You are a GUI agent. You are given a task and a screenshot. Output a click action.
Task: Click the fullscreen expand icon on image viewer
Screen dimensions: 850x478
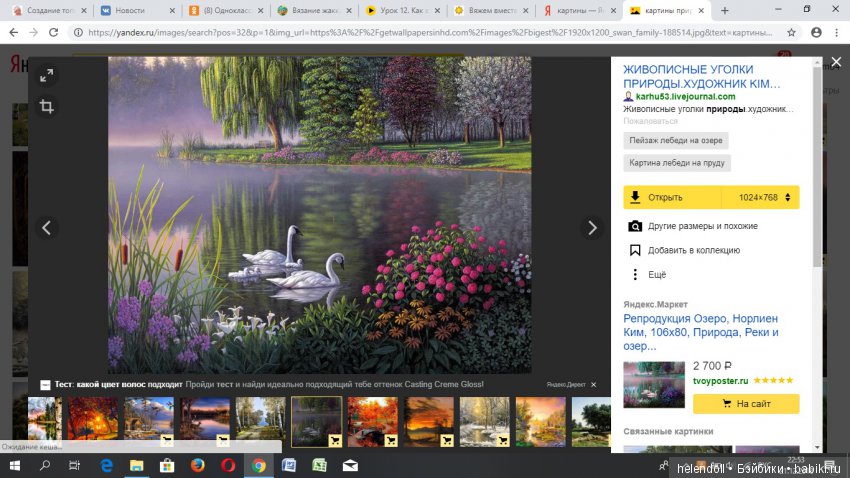47,76
